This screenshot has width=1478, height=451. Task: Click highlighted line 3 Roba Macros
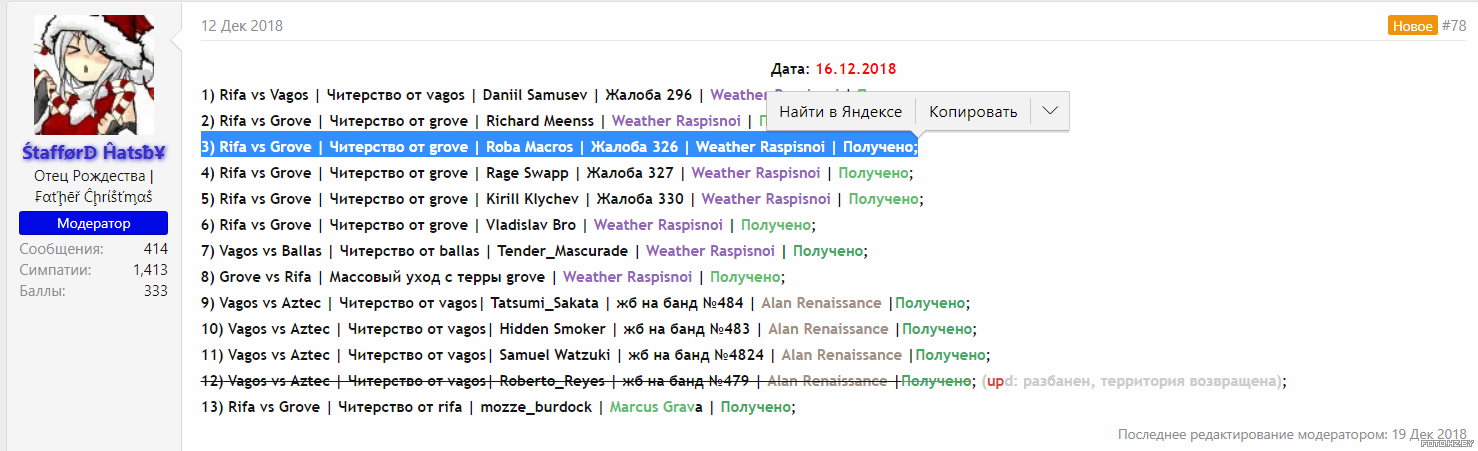click(559, 147)
